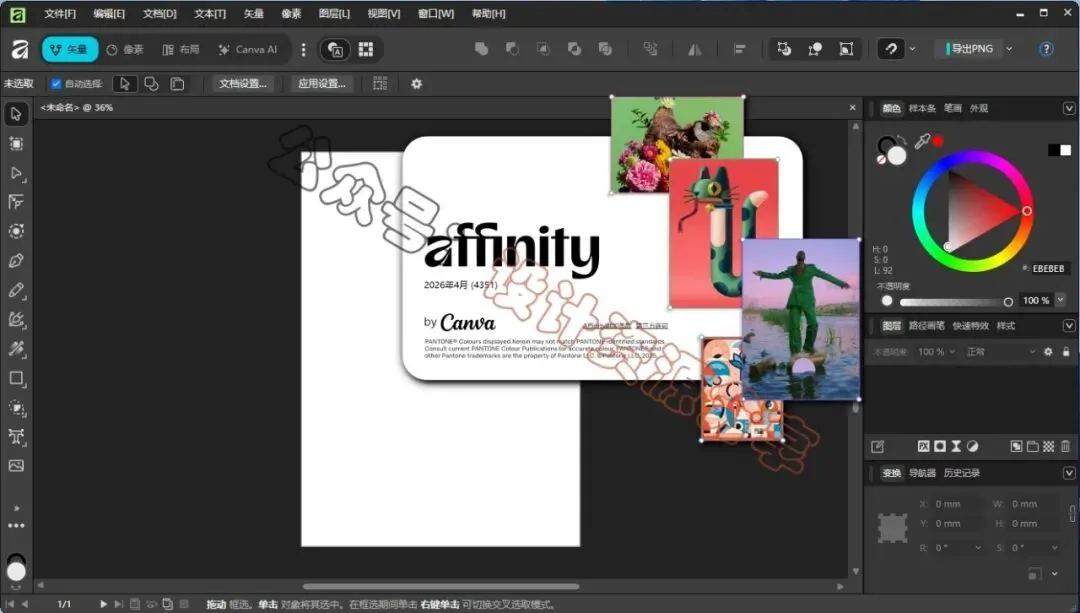The image size is (1080, 613).
Task: Open the layer blend mode 正常 dropdown
Action: coord(1000,351)
